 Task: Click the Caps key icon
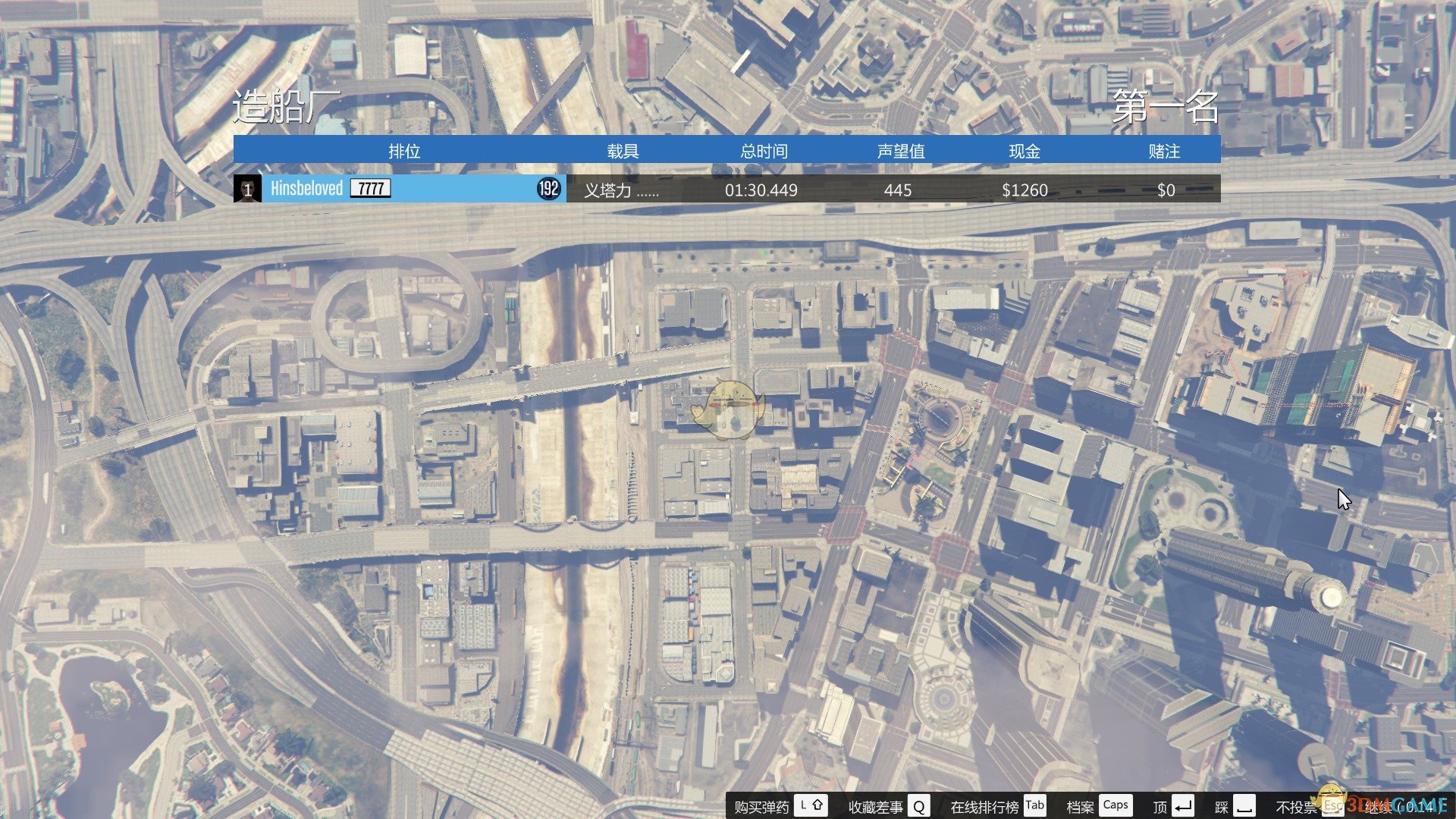[1116, 805]
